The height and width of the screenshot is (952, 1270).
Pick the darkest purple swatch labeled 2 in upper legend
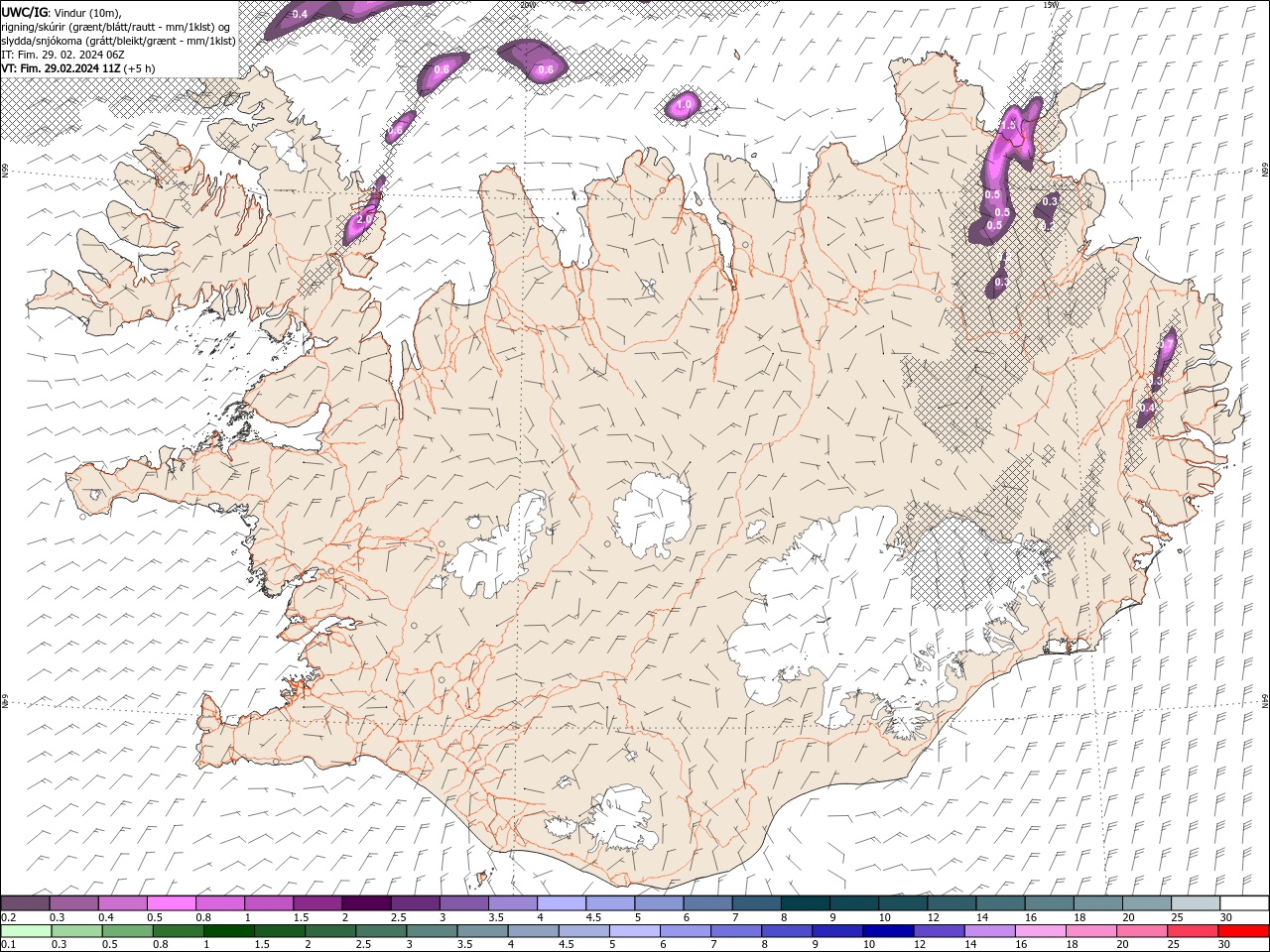[x=366, y=903]
